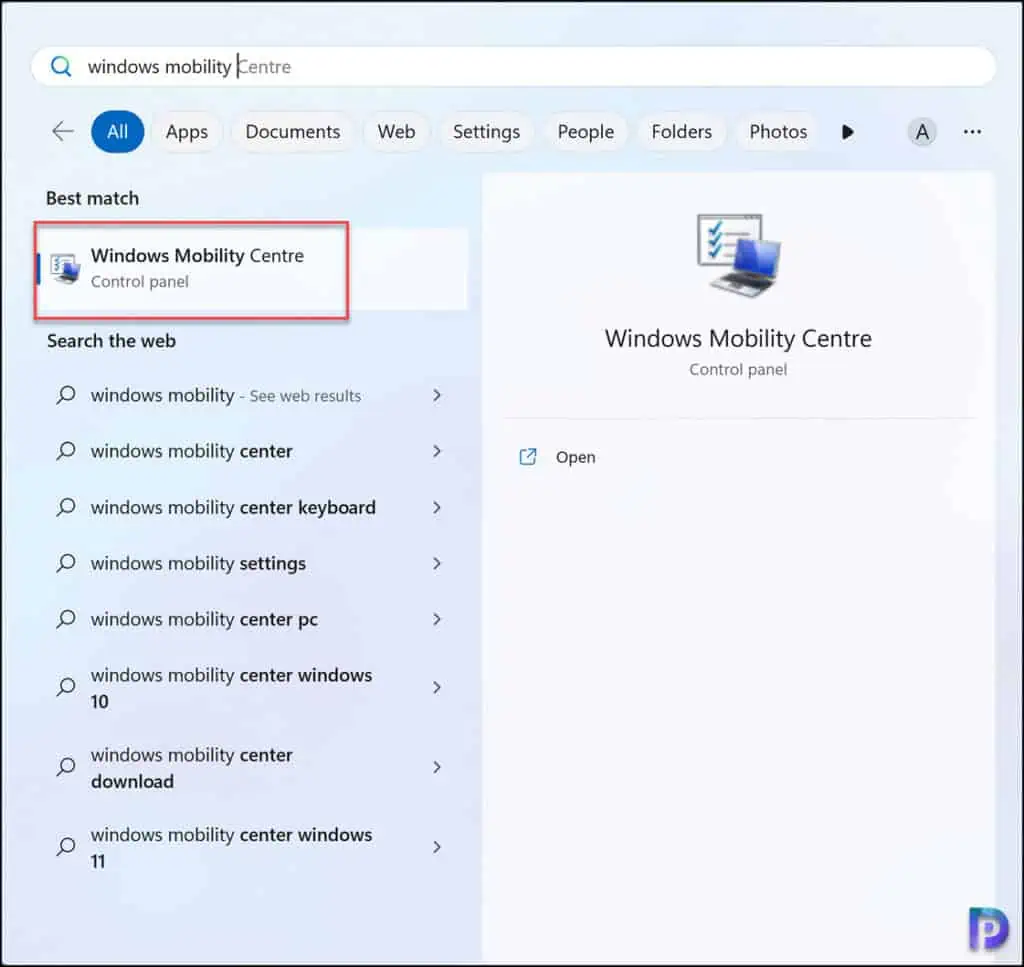The width and height of the screenshot is (1024, 967).
Task: Select 'windows mobility center' web suggestion
Action: tap(252, 451)
